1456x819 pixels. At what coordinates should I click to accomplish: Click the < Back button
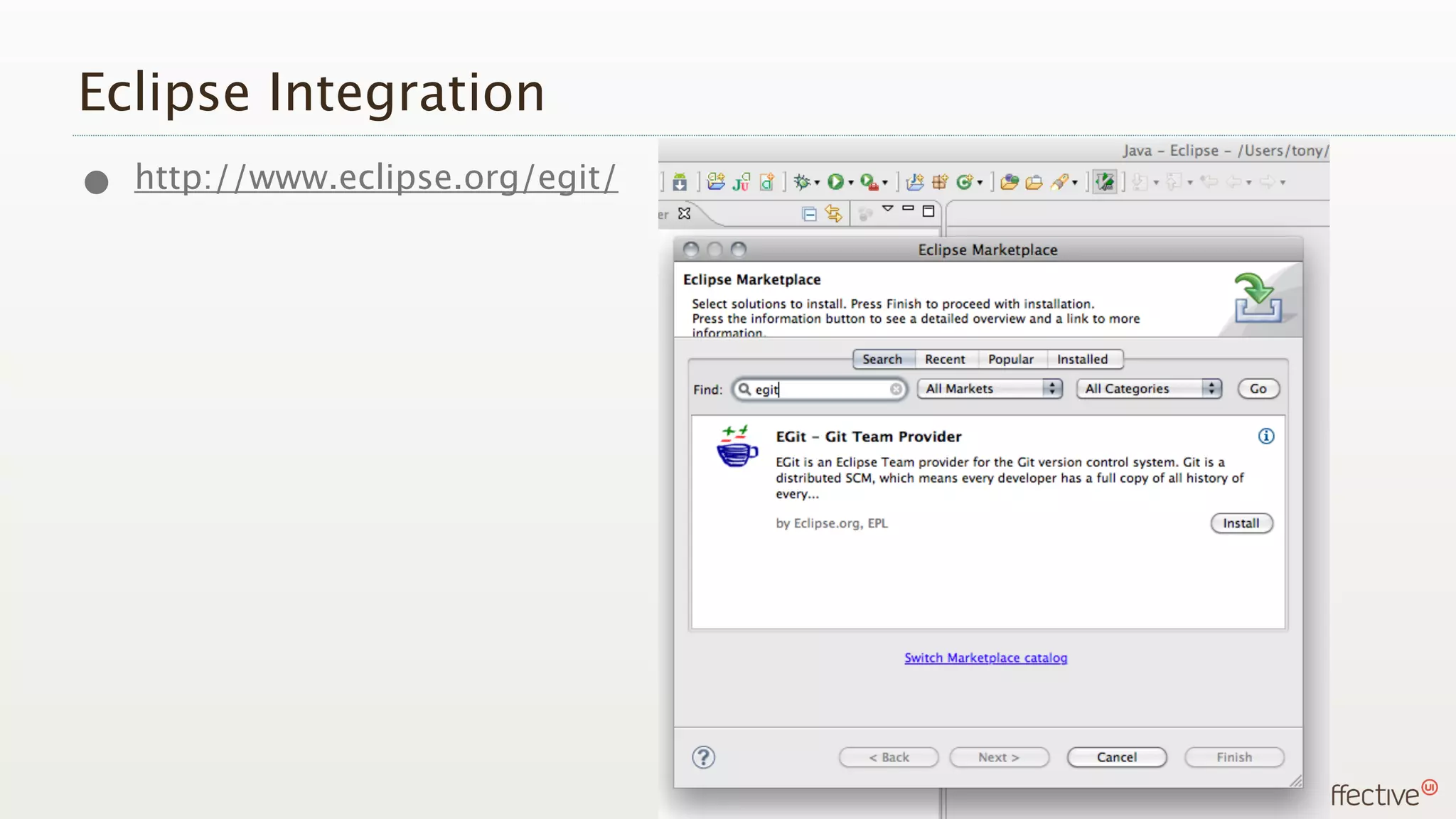(x=889, y=758)
